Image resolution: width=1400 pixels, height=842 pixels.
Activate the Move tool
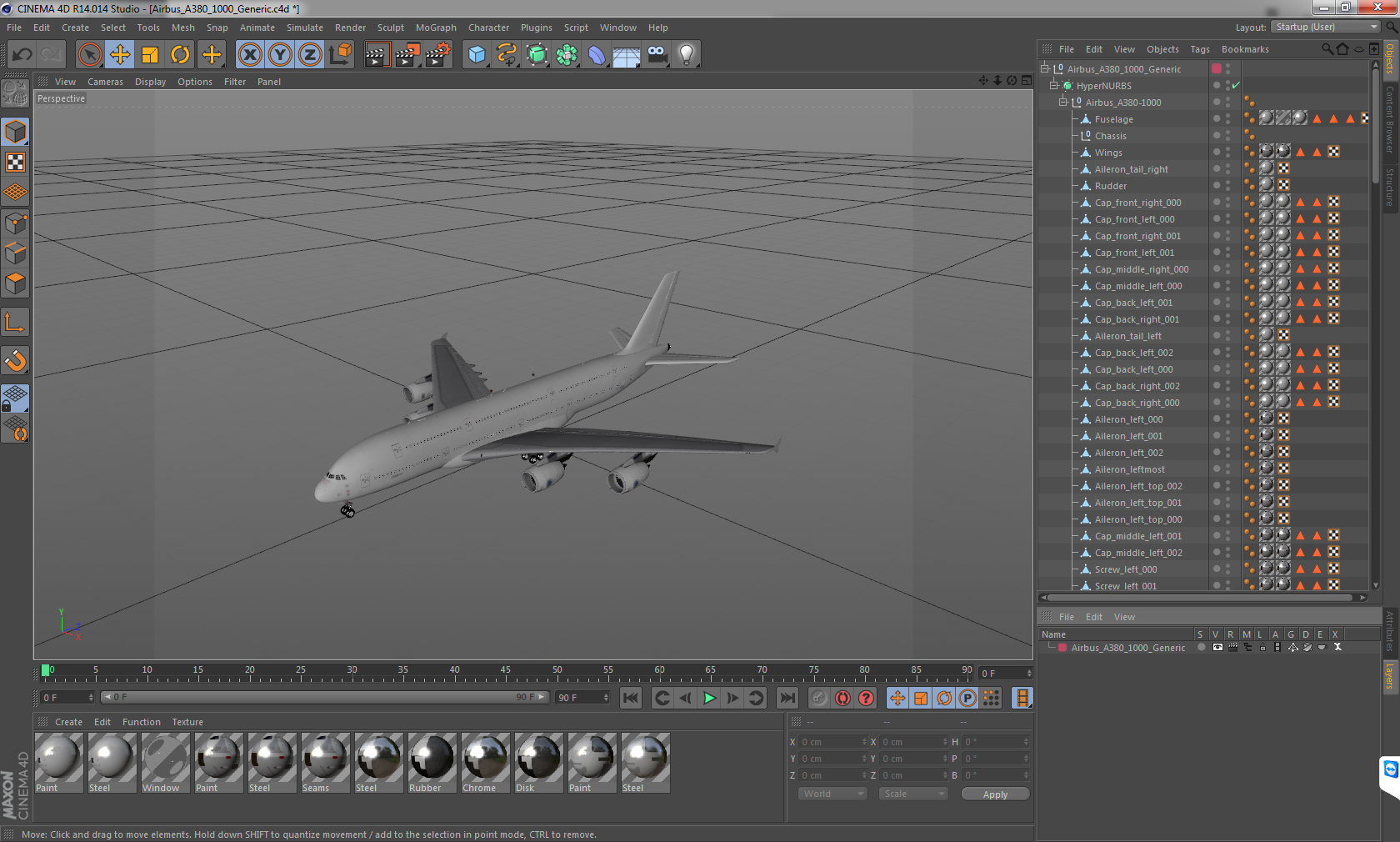[120, 55]
